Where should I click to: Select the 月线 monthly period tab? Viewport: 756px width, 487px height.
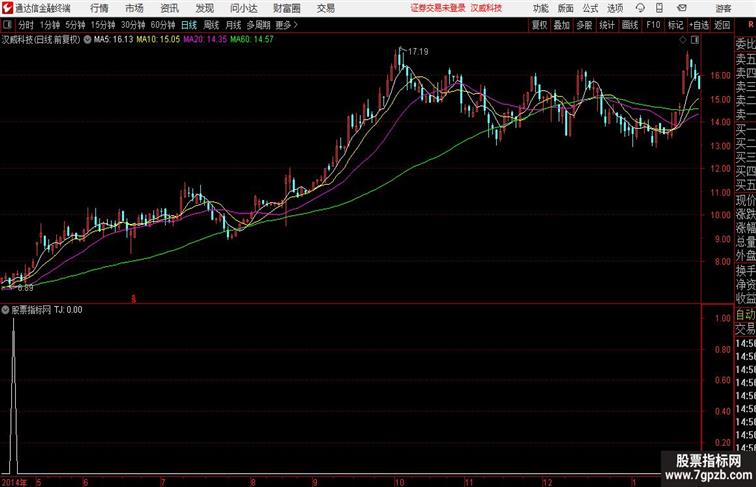tap(233, 25)
